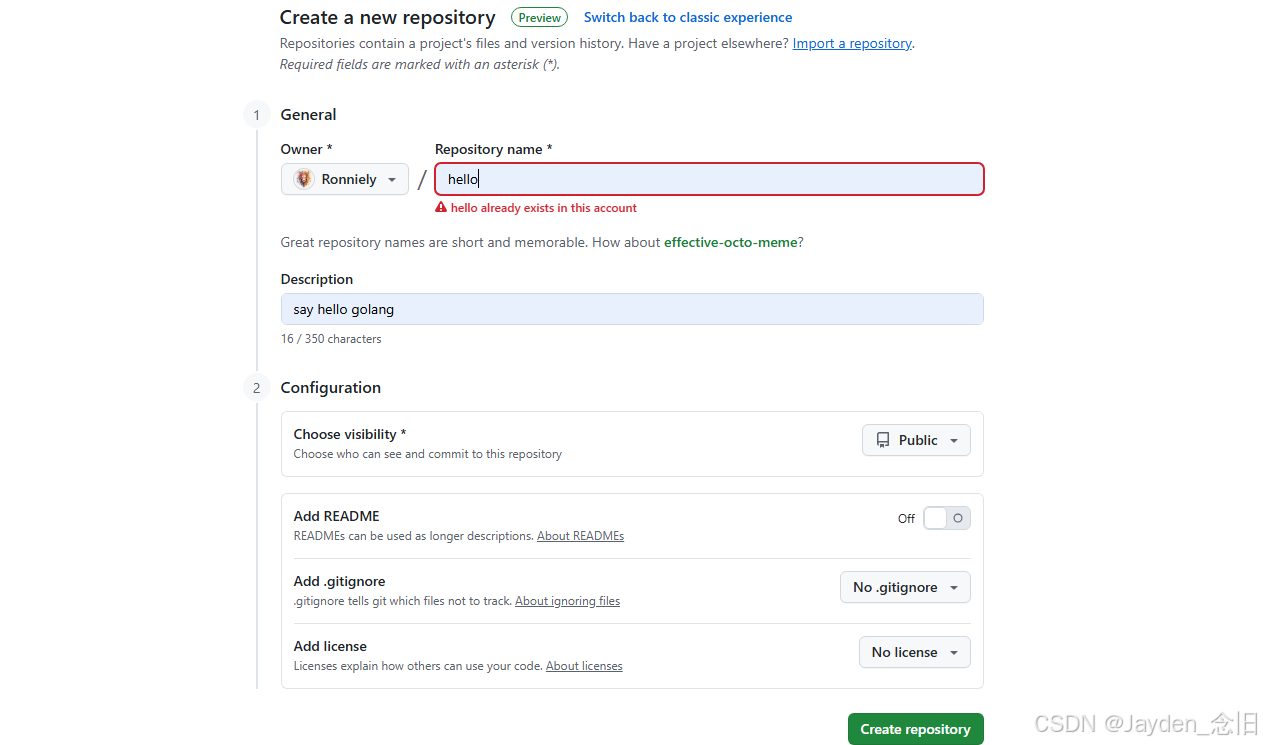Image resolution: width=1263 pixels, height=745 pixels.
Task: Click the repo icon in the Public button
Action: pos(883,440)
